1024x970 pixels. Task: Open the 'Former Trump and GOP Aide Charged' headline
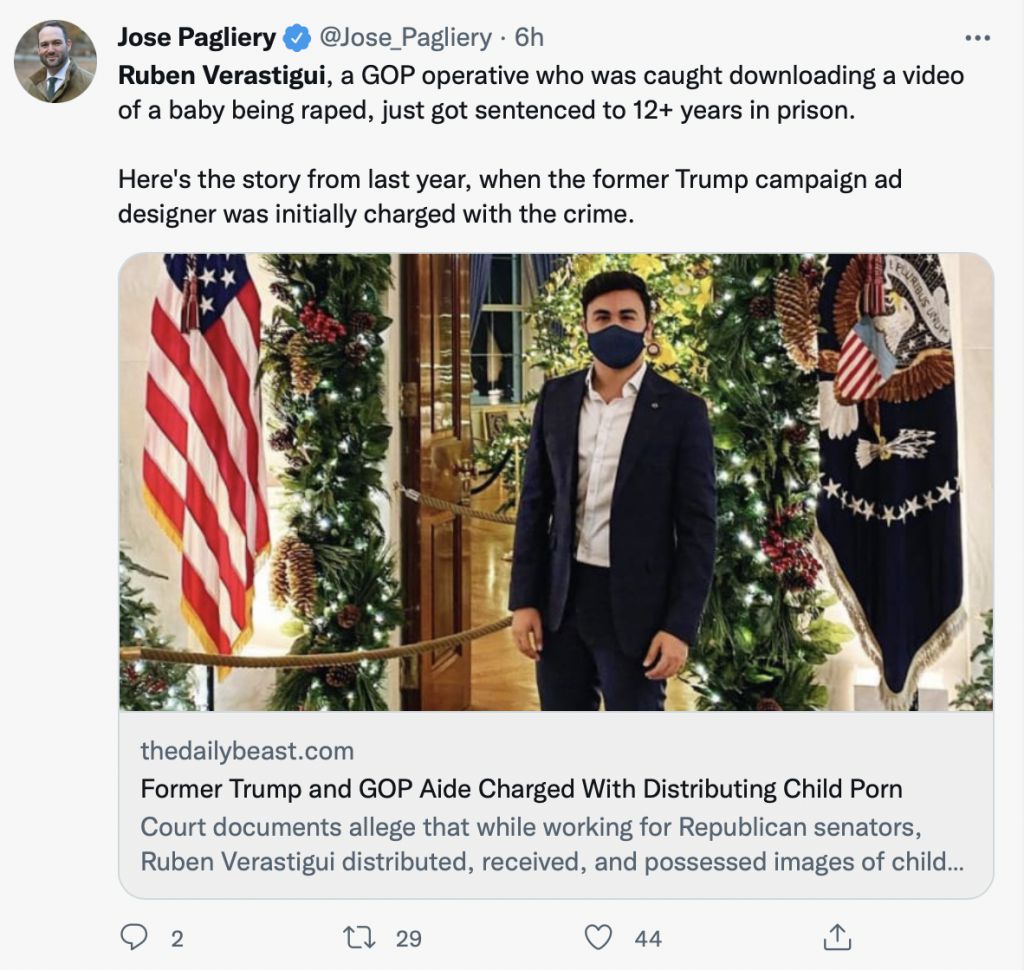coord(521,789)
